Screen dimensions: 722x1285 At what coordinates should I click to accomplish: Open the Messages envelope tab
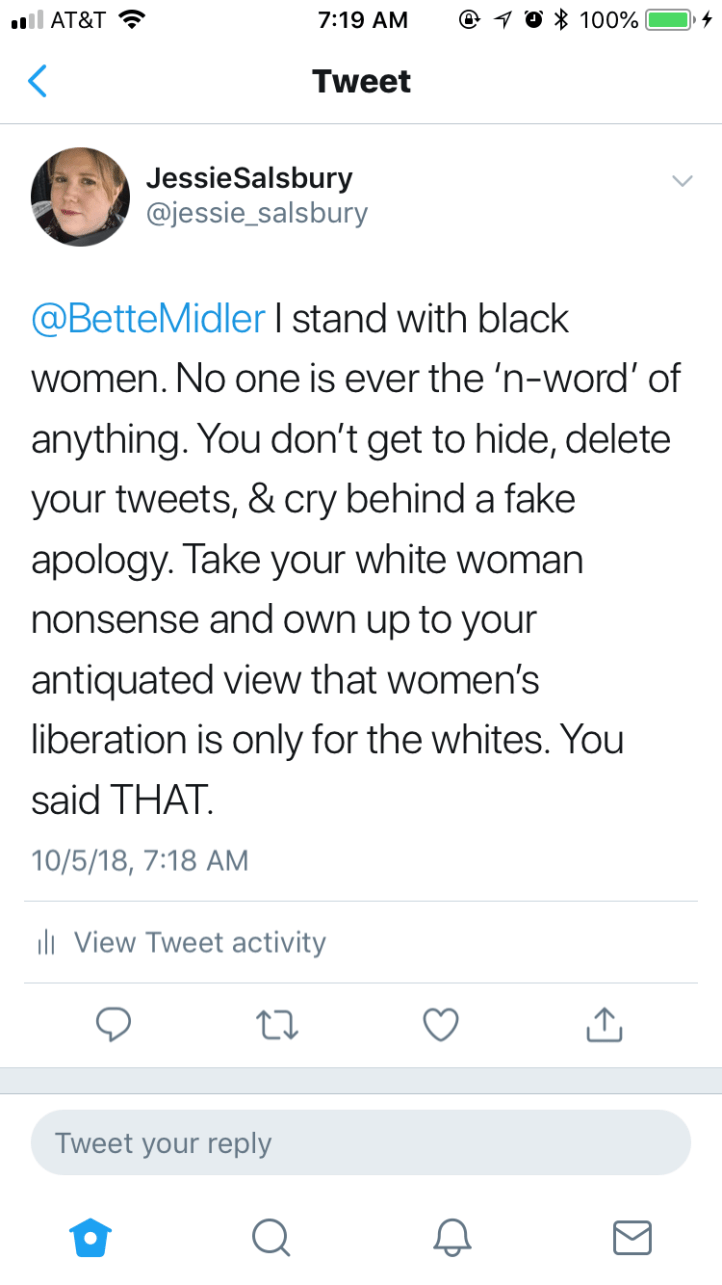pos(631,1237)
